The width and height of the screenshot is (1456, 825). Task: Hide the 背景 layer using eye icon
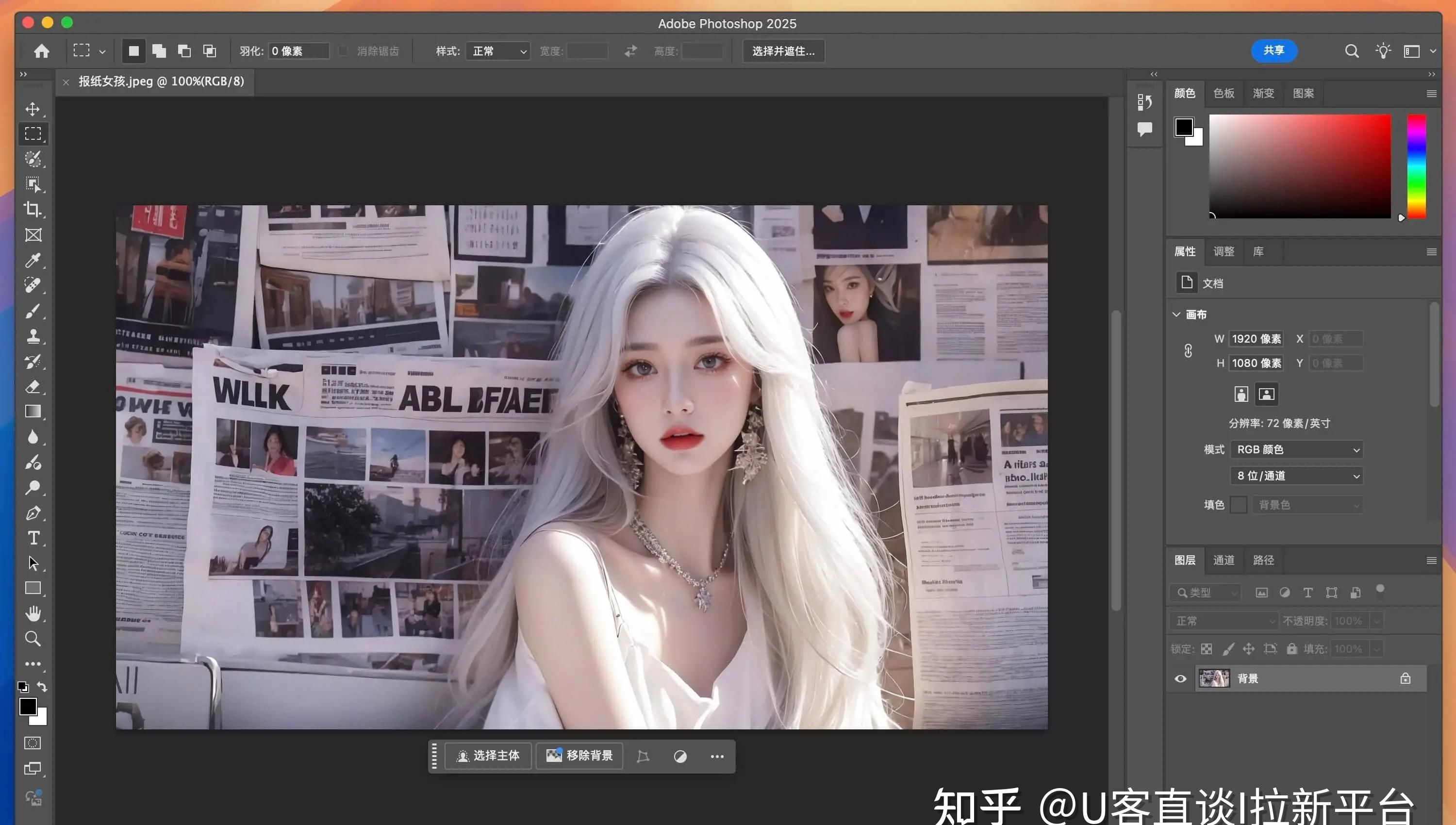coord(1180,678)
